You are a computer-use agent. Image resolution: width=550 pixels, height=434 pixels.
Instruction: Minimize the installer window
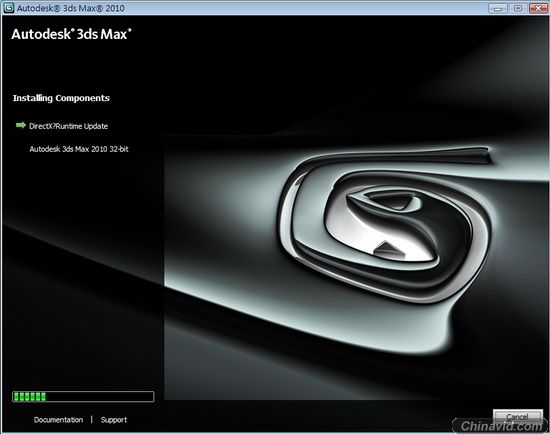498,8
